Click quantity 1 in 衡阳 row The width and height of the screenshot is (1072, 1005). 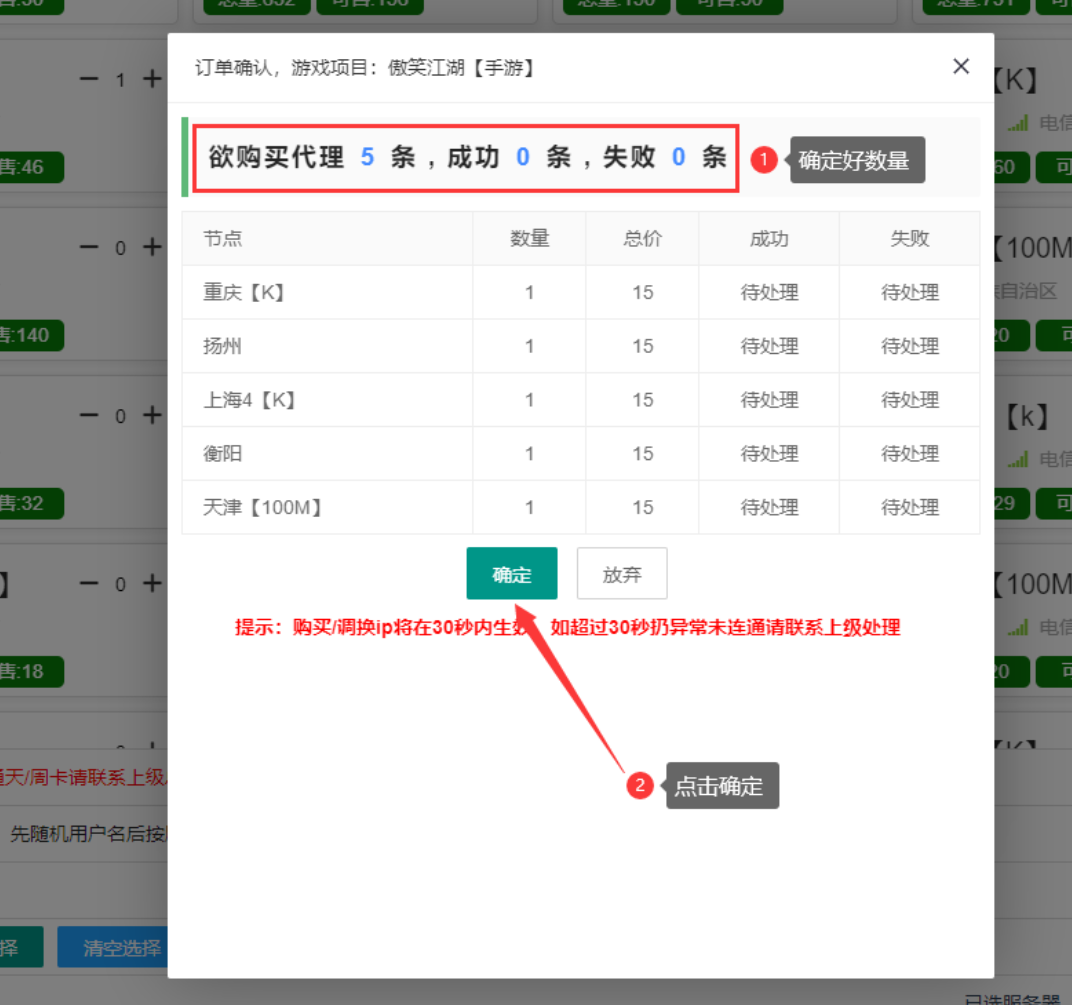click(529, 453)
